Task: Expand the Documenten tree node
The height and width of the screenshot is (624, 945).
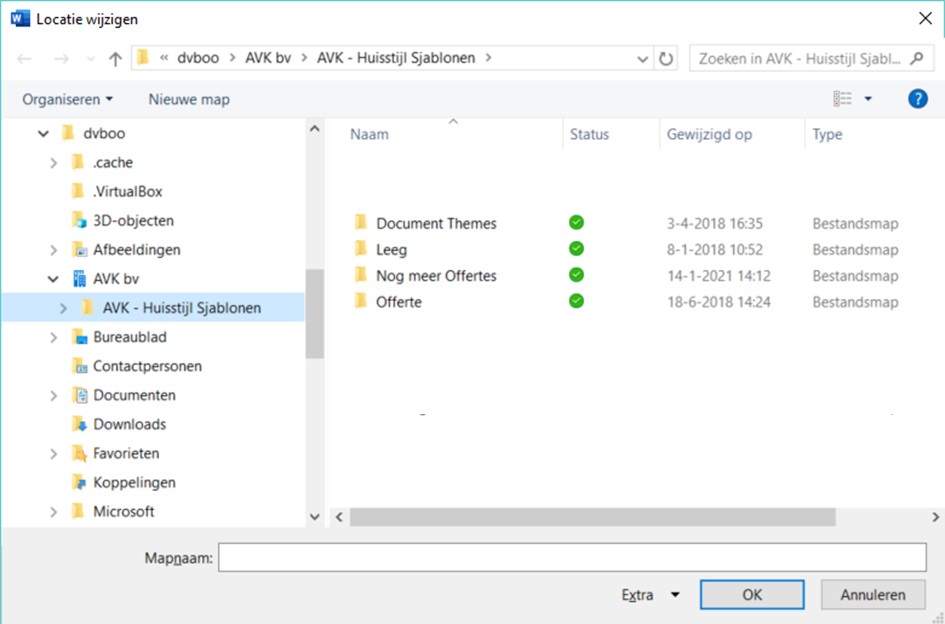Action: pyautogui.click(x=54, y=396)
